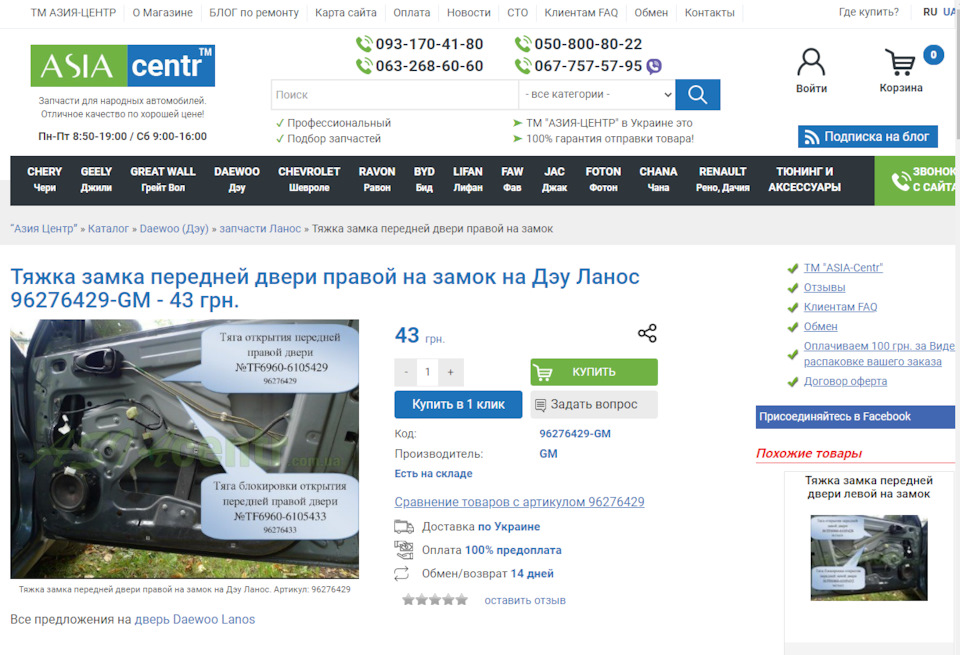
Task: Click the star rating icons
Action: point(435,600)
